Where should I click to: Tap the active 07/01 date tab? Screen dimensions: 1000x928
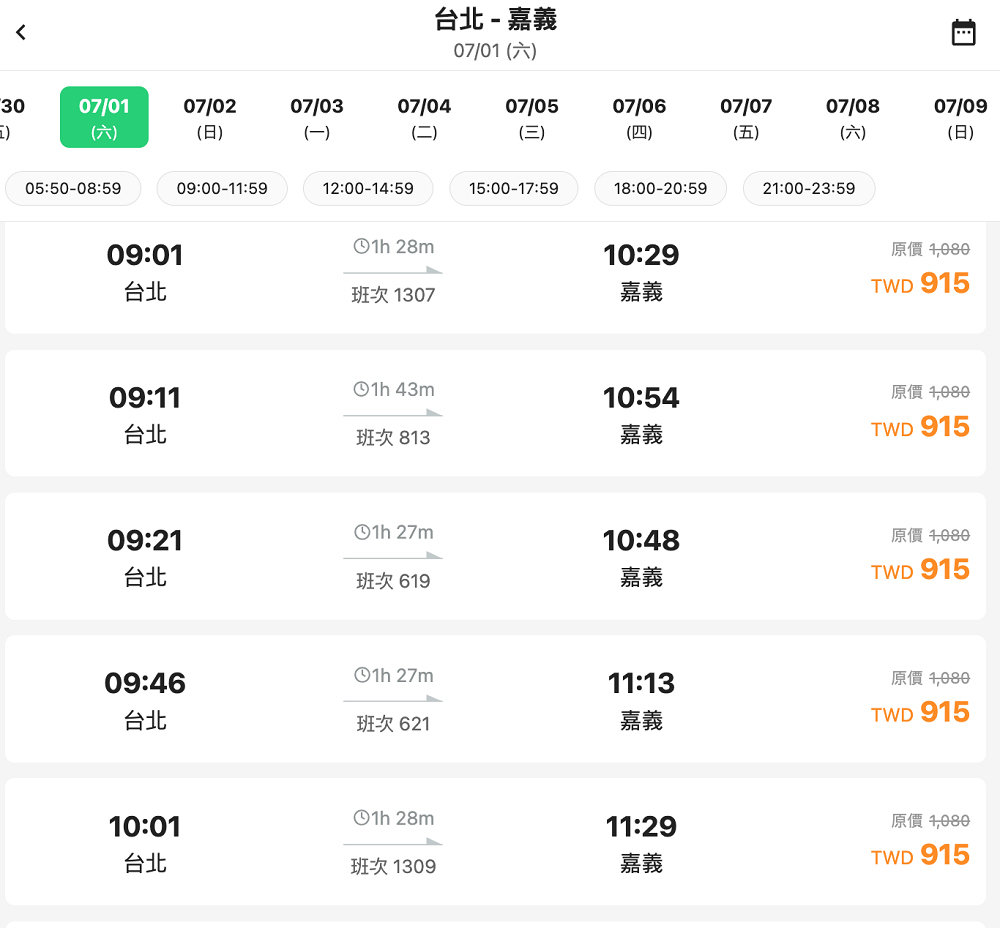point(104,117)
